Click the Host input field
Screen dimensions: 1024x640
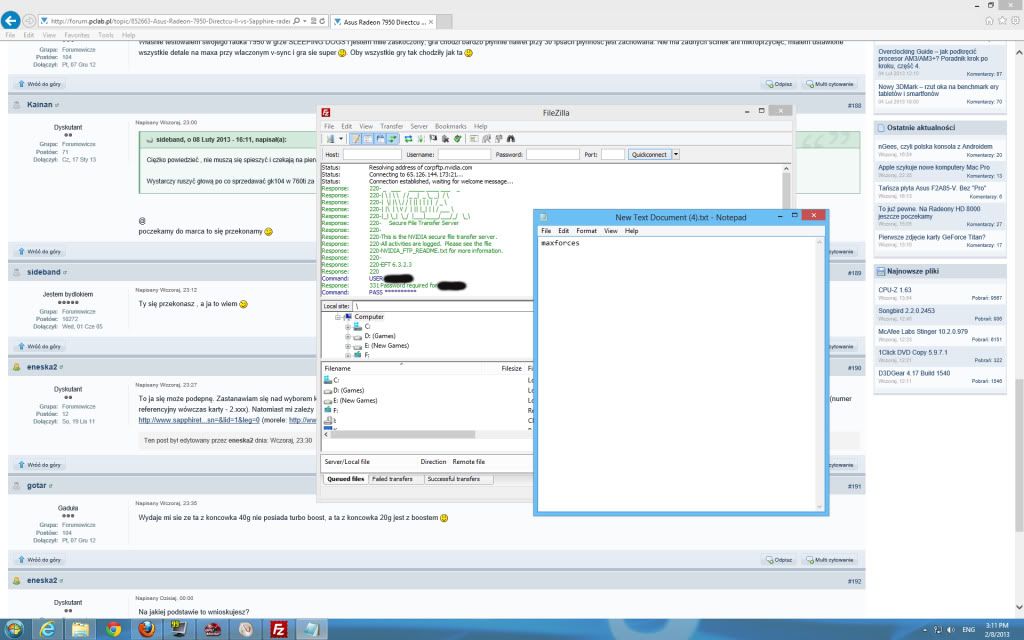tap(371, 155)
